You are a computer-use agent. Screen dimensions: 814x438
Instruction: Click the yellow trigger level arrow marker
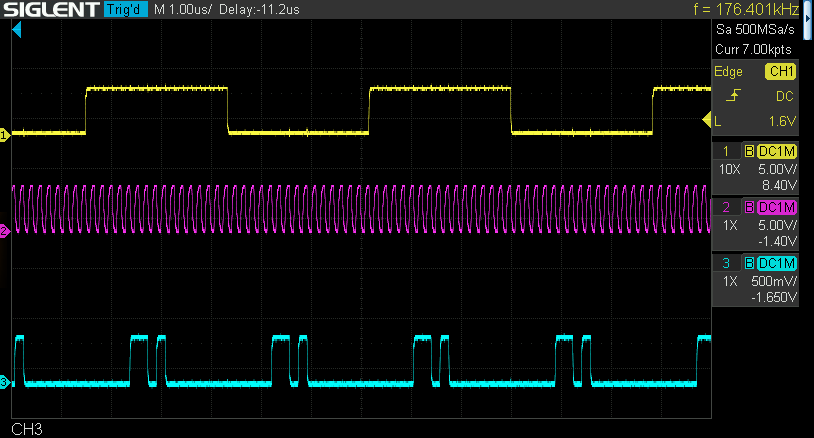pyautogui.click(x=706, y=121)
